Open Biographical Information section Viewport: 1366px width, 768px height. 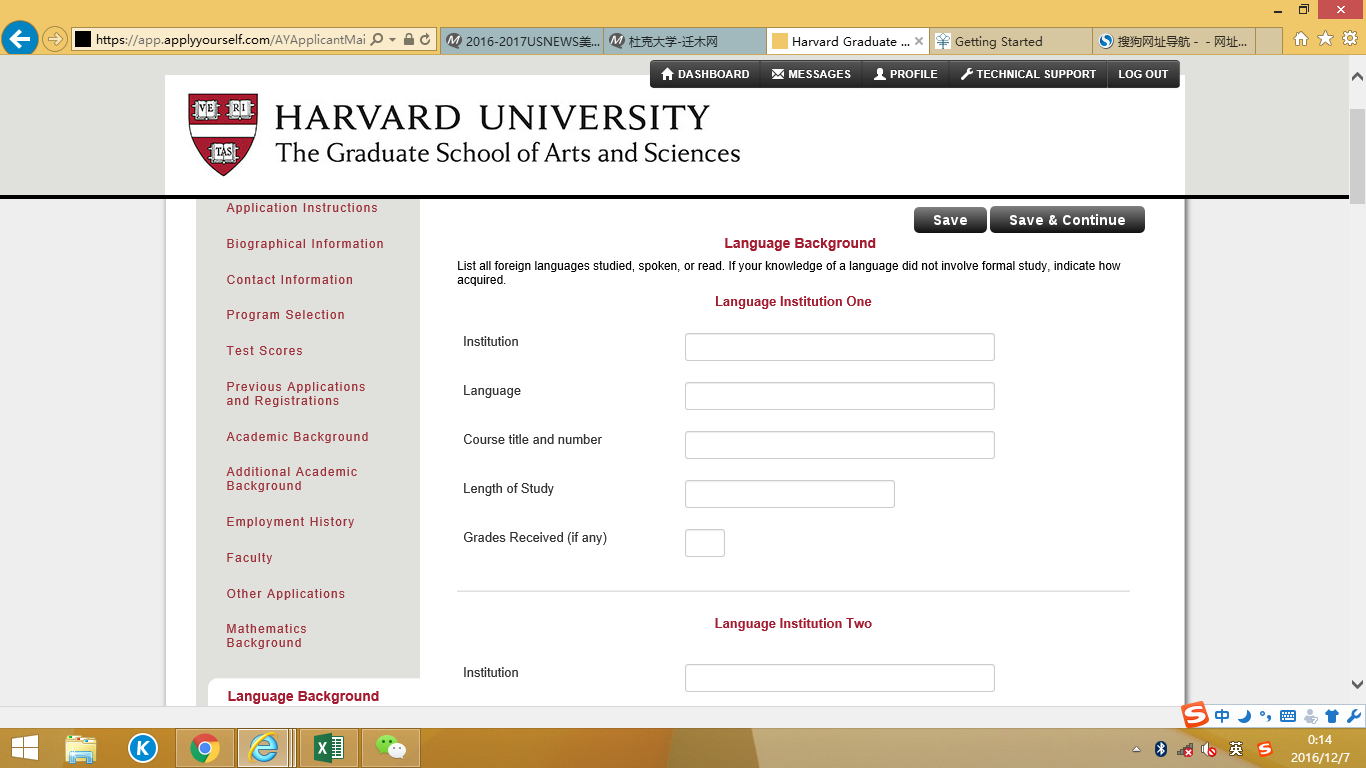[305, 244]
